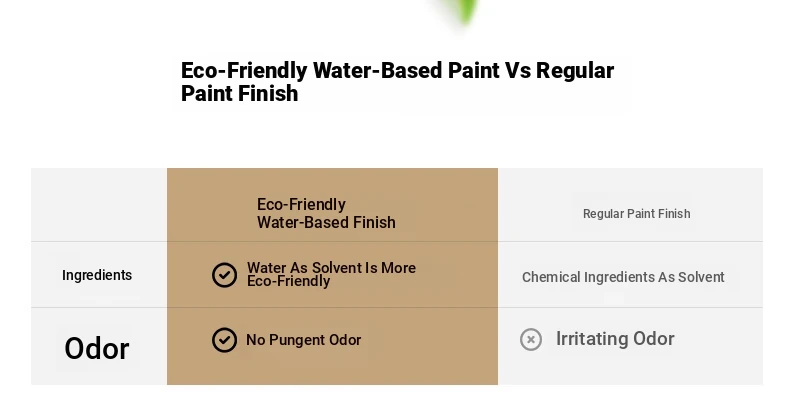Click the checkmark icon next to No Pungent Odor

tap(224, 340)
